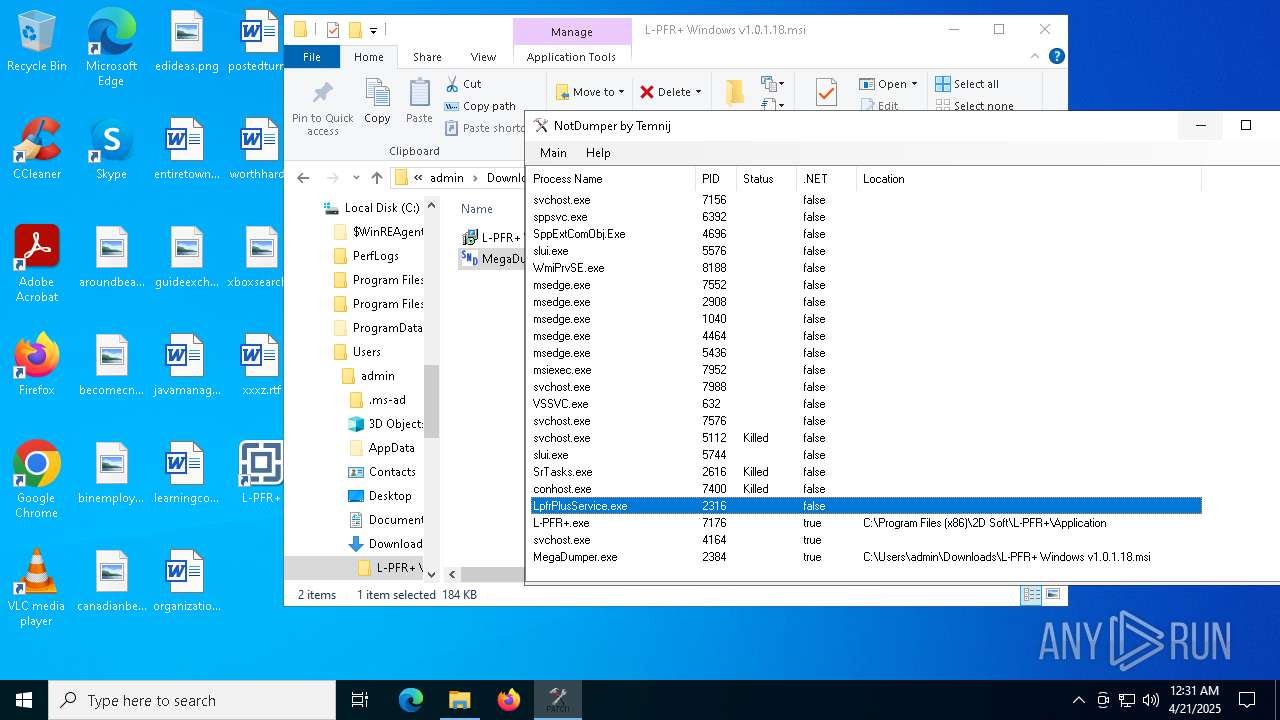Open CCleaner desktop shortcut
Screen dimensions: 1280x720
click(x=37, y=150)
